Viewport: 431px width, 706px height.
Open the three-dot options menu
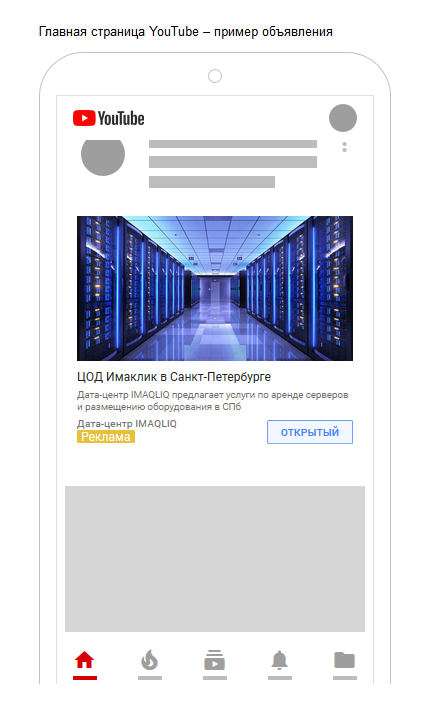click(x=345, y=147)
